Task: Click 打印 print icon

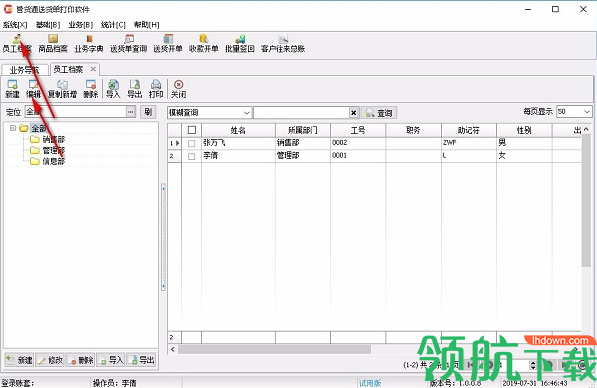Action: coord(156,89)
